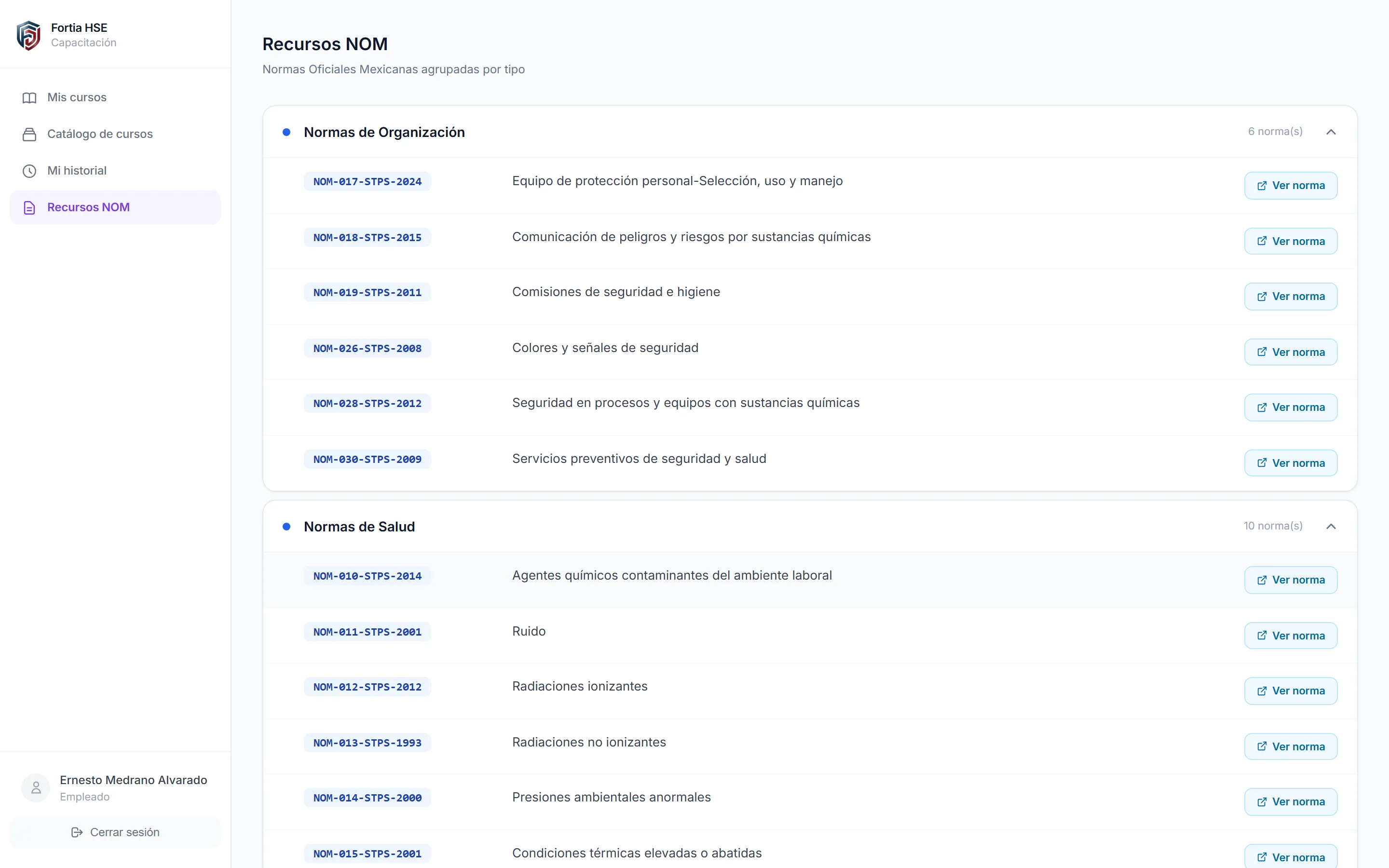Image resolution: width=1389 pixels, height=868 pixels.
Task: Click the NOM-030-STPS-2009 code badge
Action: [x=368, y=459]
